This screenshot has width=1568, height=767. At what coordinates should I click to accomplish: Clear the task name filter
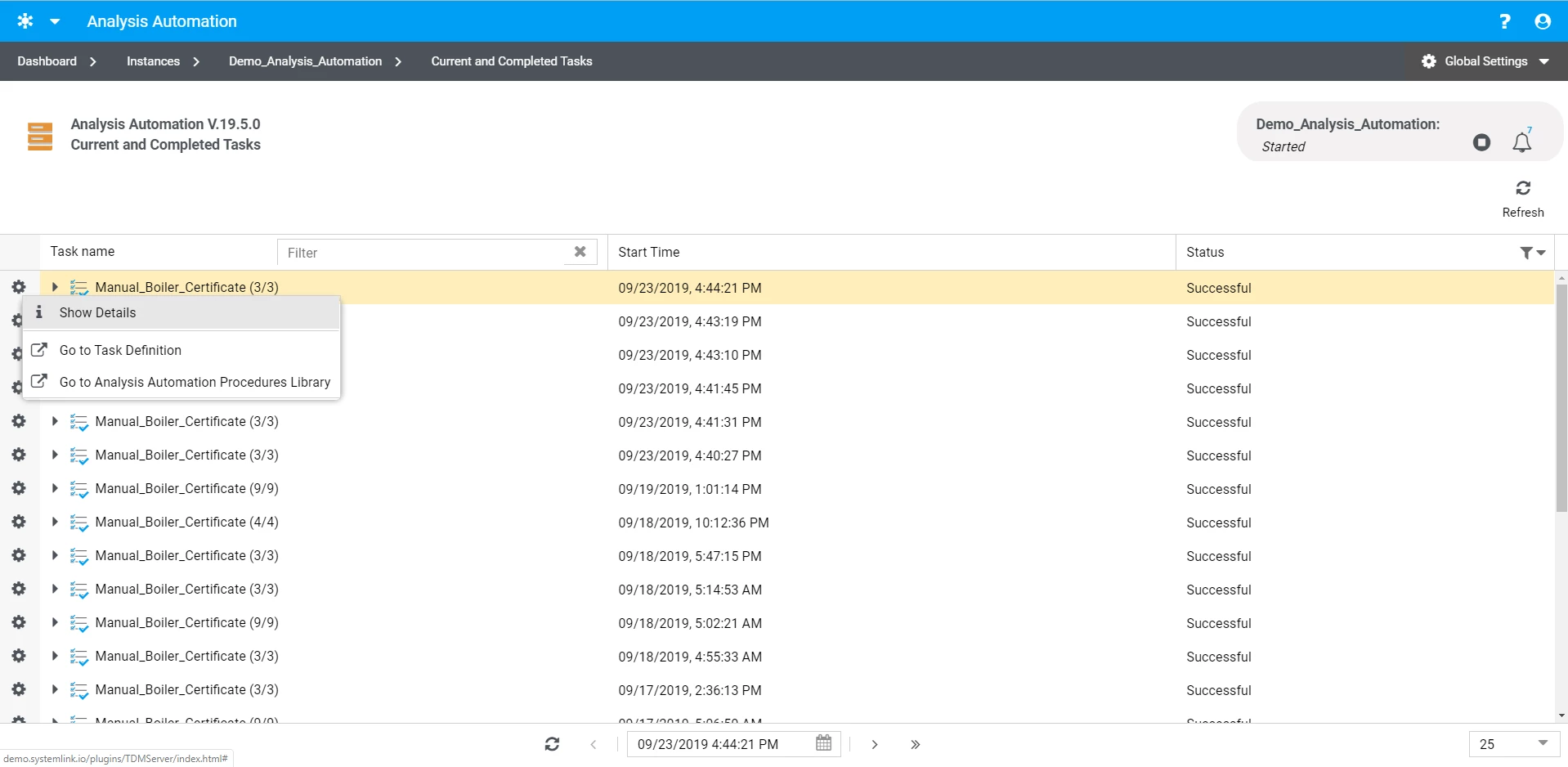(x=580, y=252)
